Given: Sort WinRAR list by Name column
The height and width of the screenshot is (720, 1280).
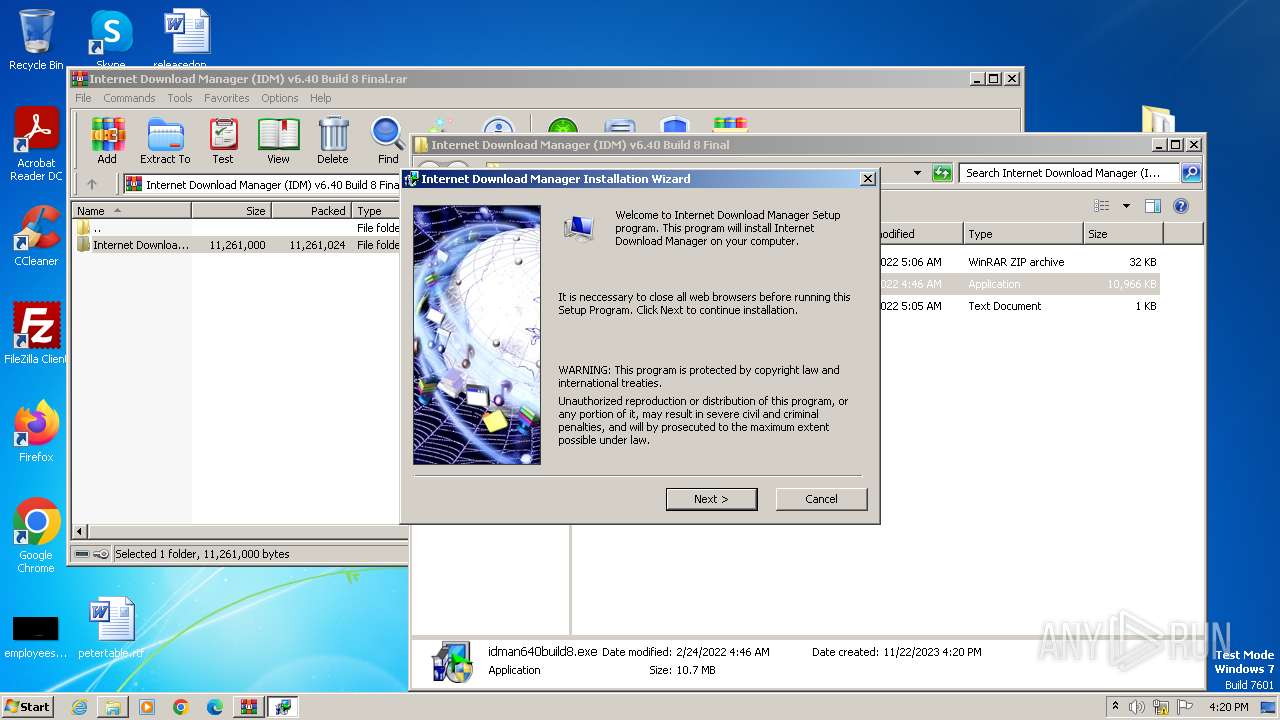Looking at the screenshot, I should click(131, 211).
